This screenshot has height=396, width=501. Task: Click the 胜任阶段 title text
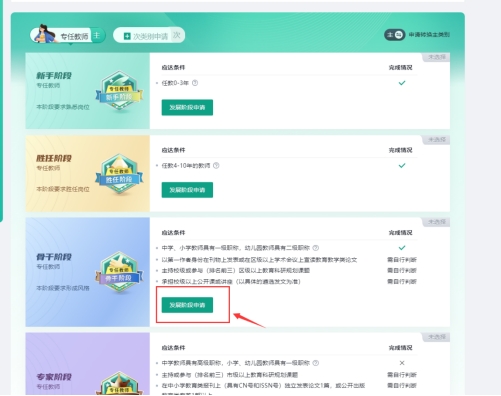point(54,158)
